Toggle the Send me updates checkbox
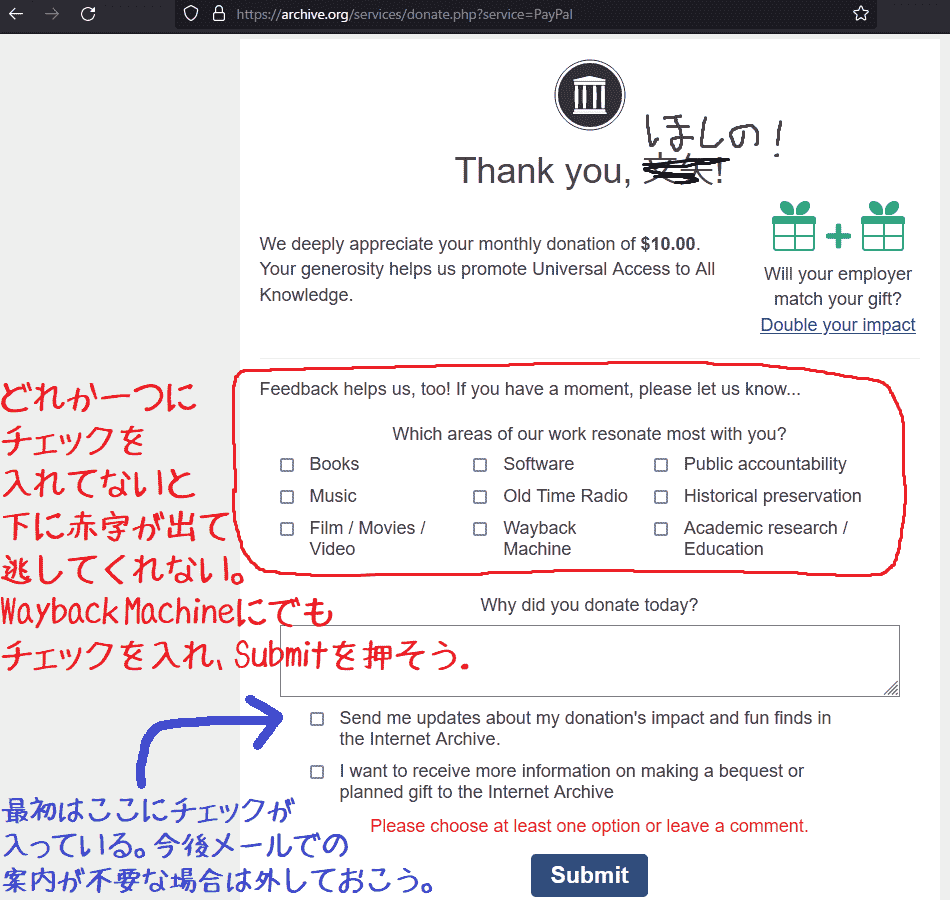The width and height of the screenshot is (950, 900). tap(317, 719)
